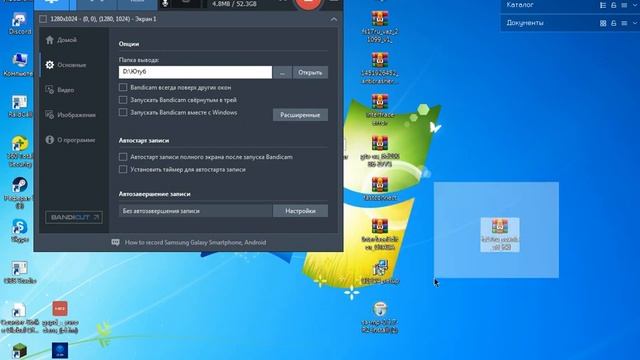Open the Skype desktop shortcut
Screen dimensions: 640x360
[19, 231]
